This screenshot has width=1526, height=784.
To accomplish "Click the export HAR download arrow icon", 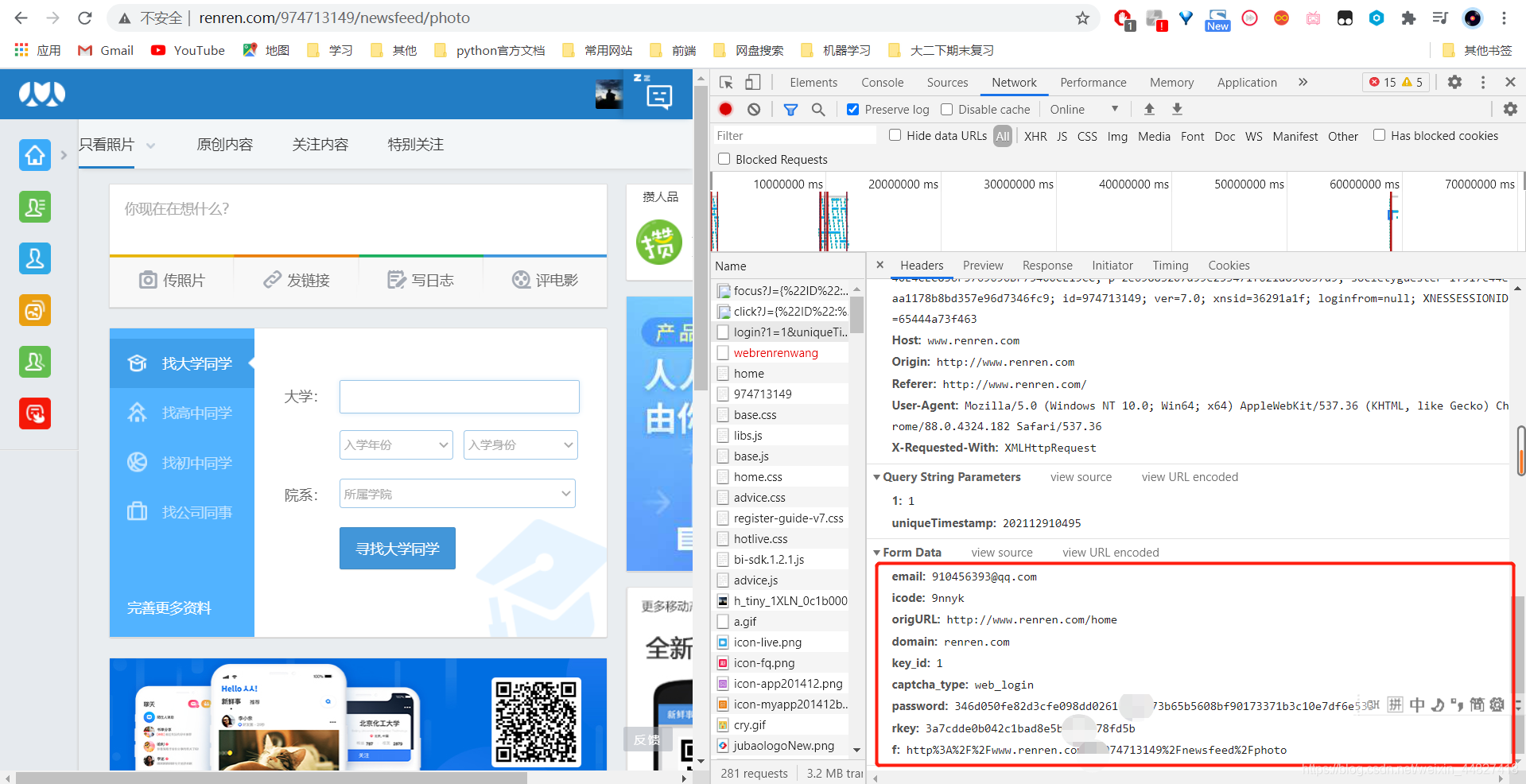I will (x=1178, y=109).
